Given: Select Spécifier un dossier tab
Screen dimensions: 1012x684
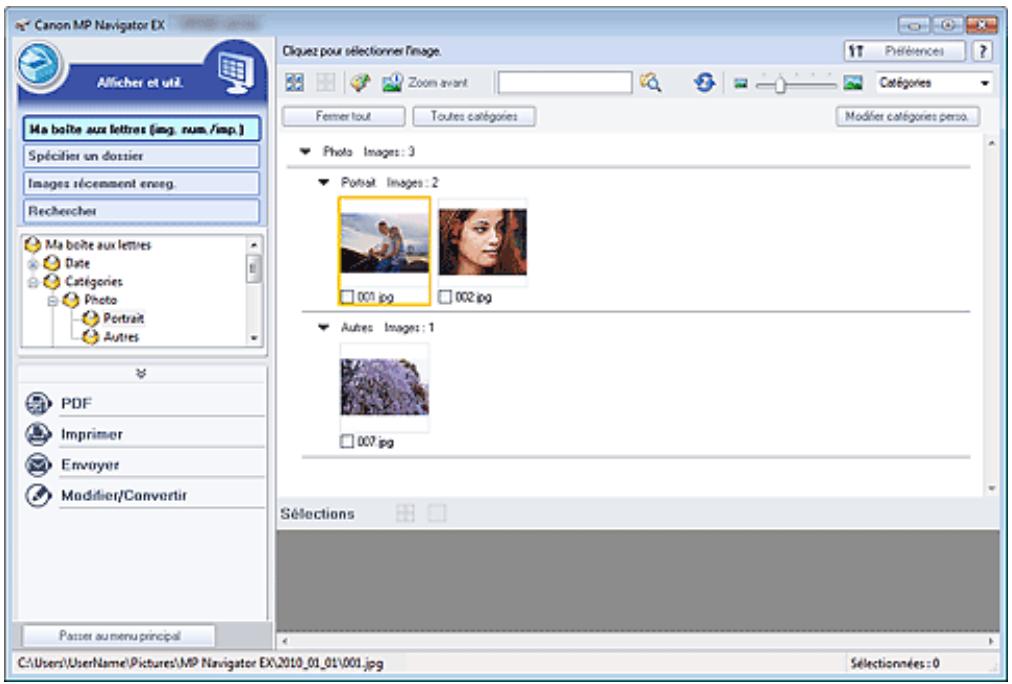Looking at the screenshot, I should (x=141, y=156).
